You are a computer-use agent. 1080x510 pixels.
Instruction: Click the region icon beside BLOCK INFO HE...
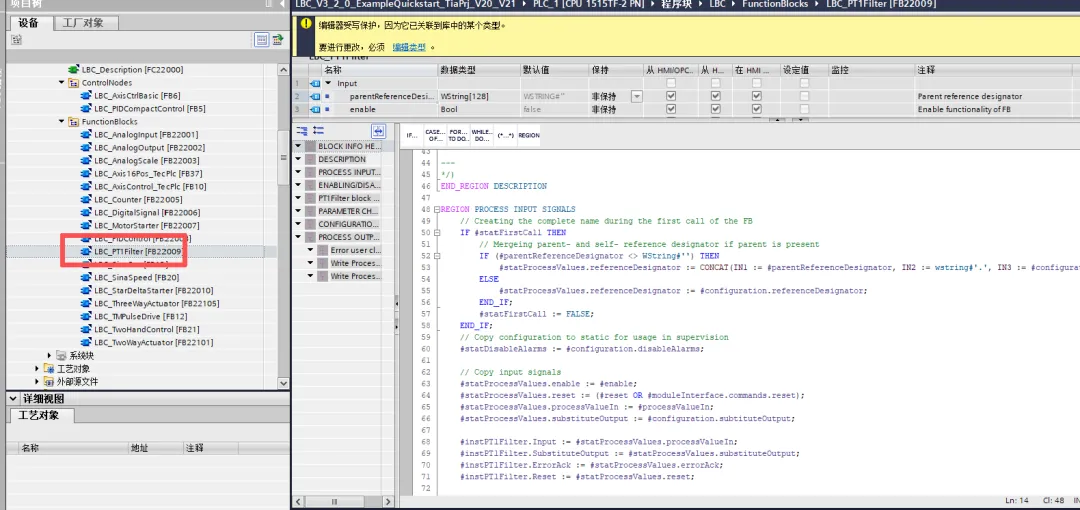311,146
